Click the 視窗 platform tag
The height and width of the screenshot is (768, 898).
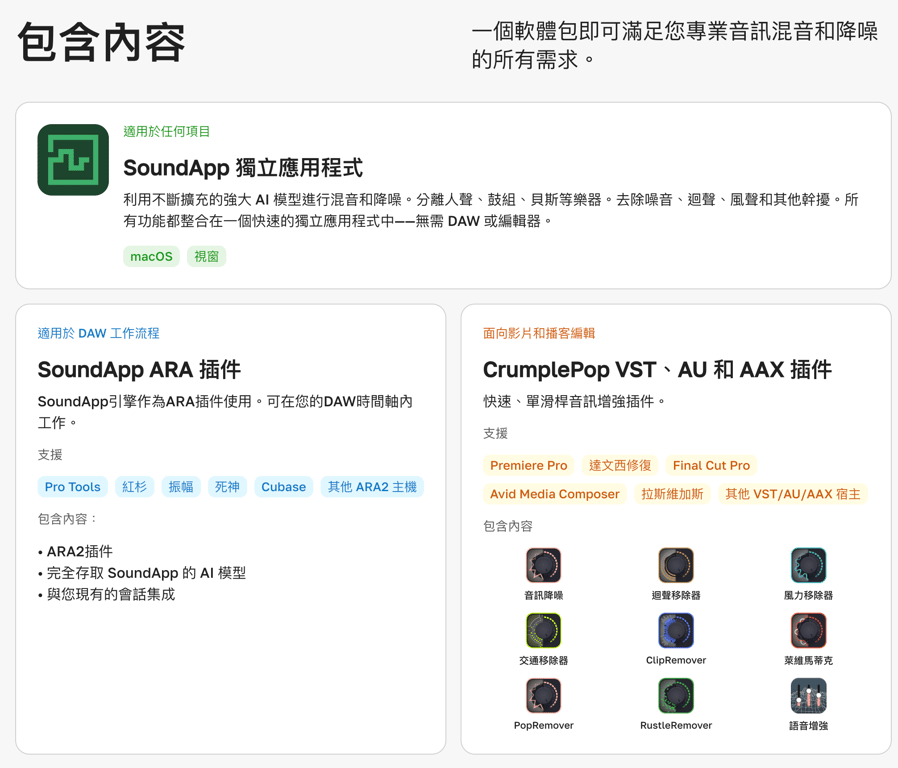[x=206, y=256]
